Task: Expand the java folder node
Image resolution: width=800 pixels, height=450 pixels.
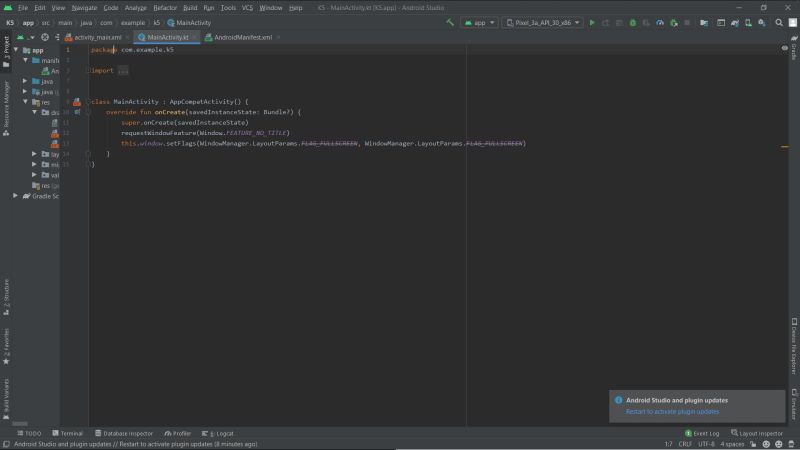Action: pyautogui.click(x=25, y=81)
